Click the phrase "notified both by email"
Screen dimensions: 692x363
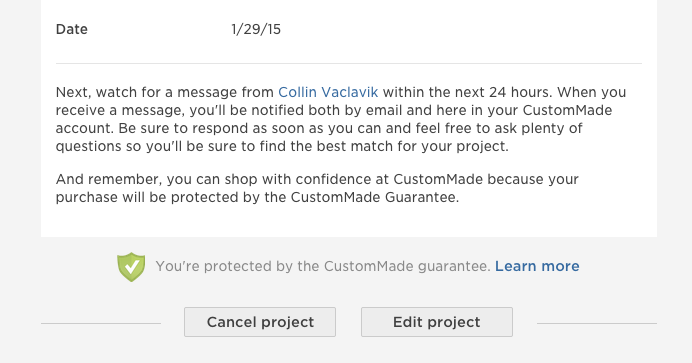[x=326, y=110]
